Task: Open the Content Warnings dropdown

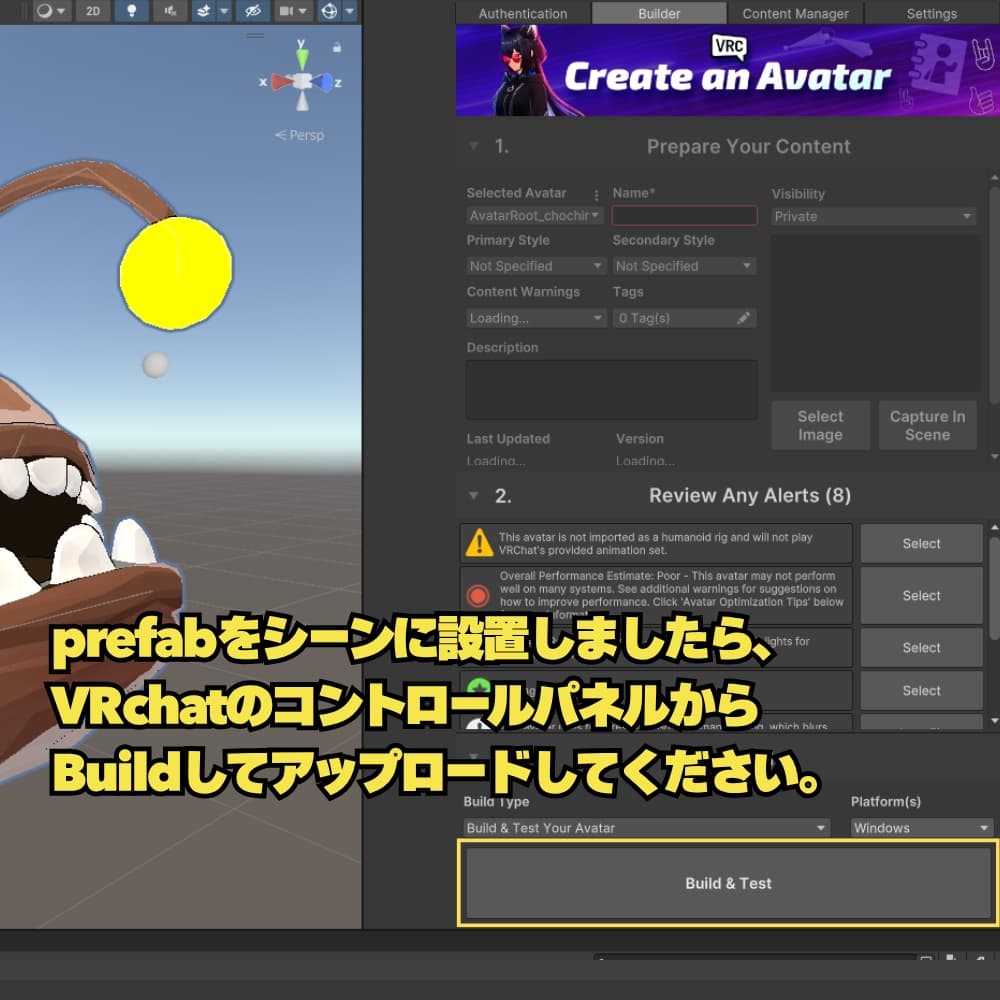Action: point(536,318)
